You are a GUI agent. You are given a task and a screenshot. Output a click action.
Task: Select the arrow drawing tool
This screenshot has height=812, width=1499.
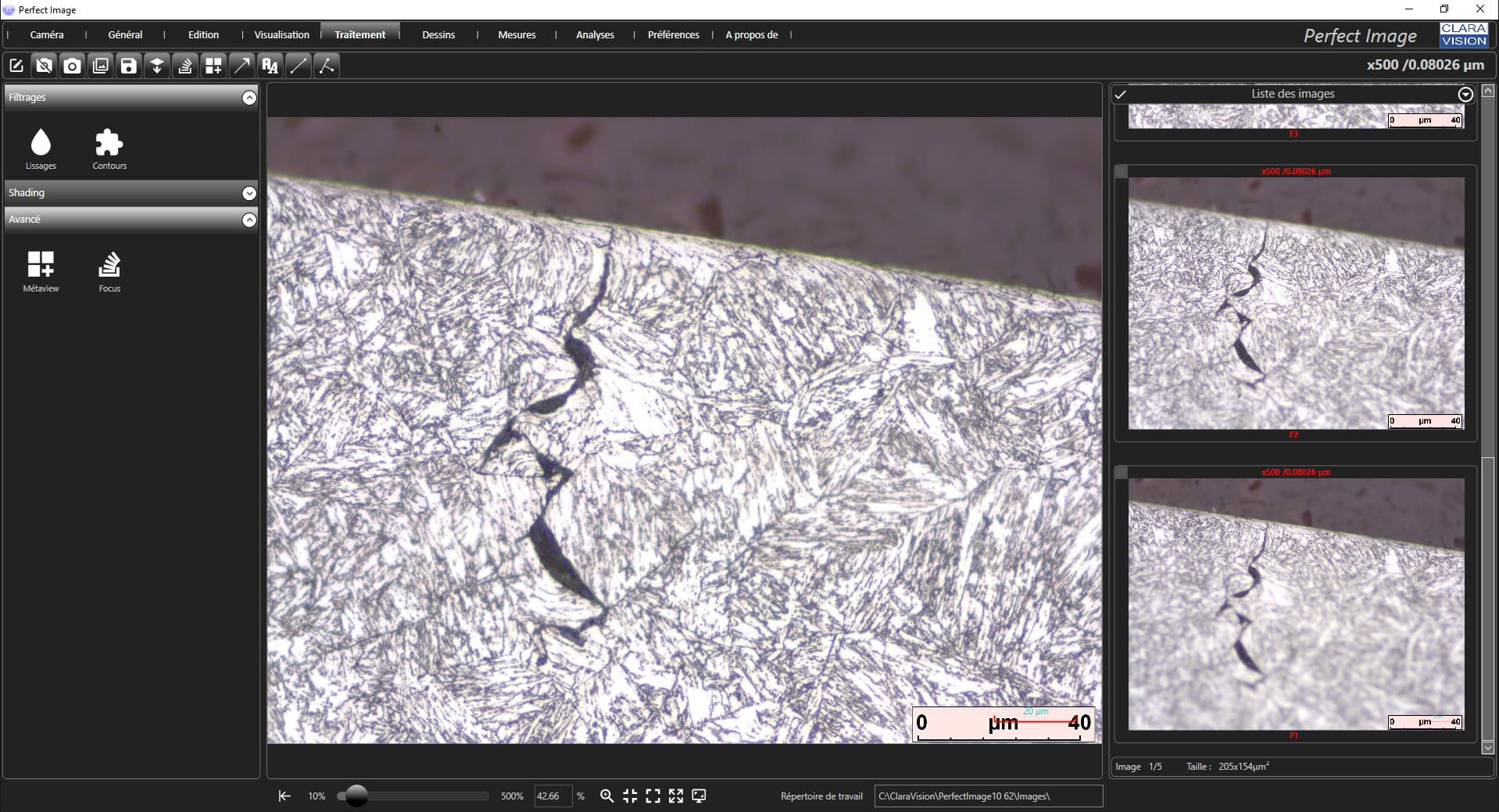click(x=241, y=66)
